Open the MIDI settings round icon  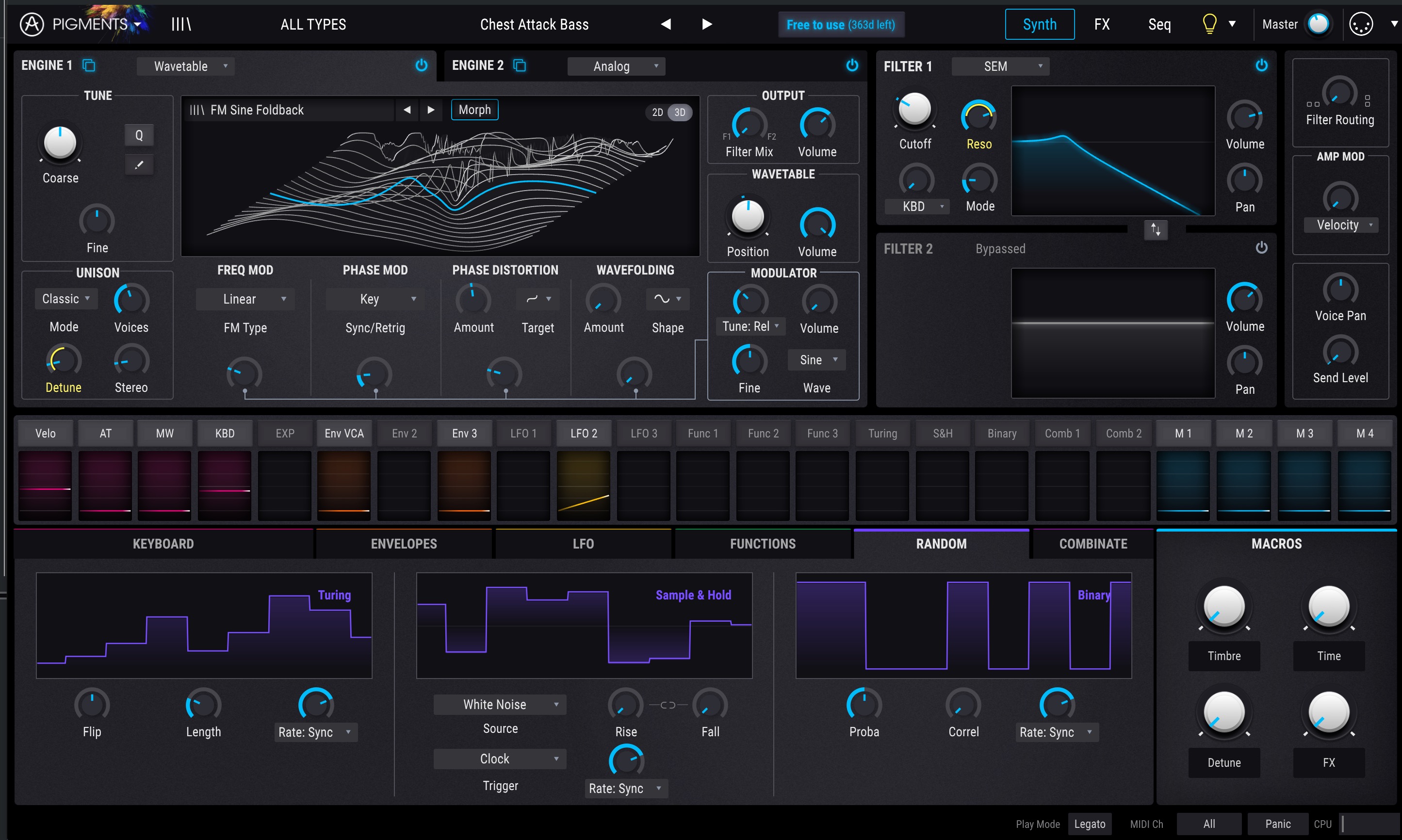point(1361,24)
